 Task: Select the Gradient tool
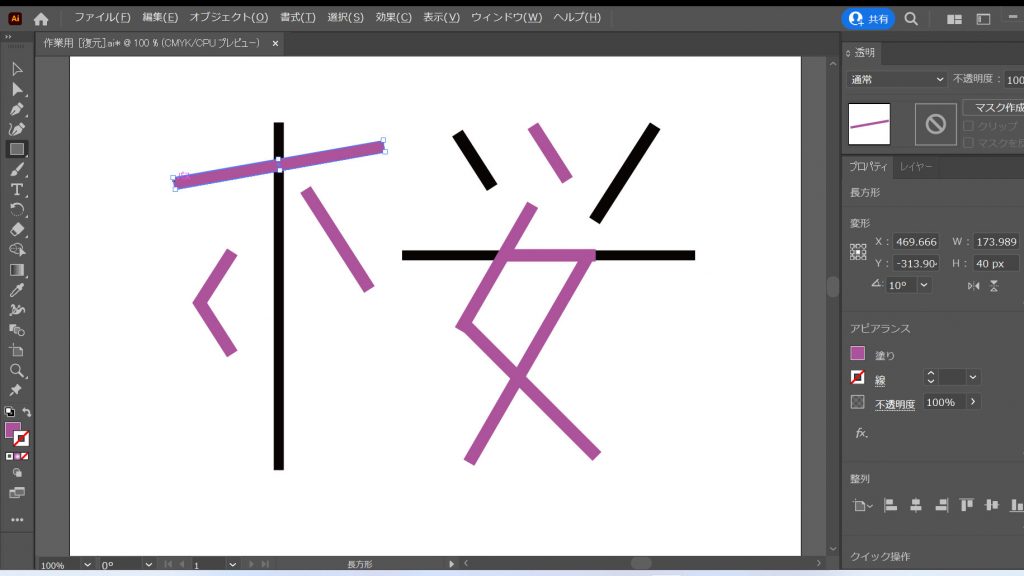[17, 270]
